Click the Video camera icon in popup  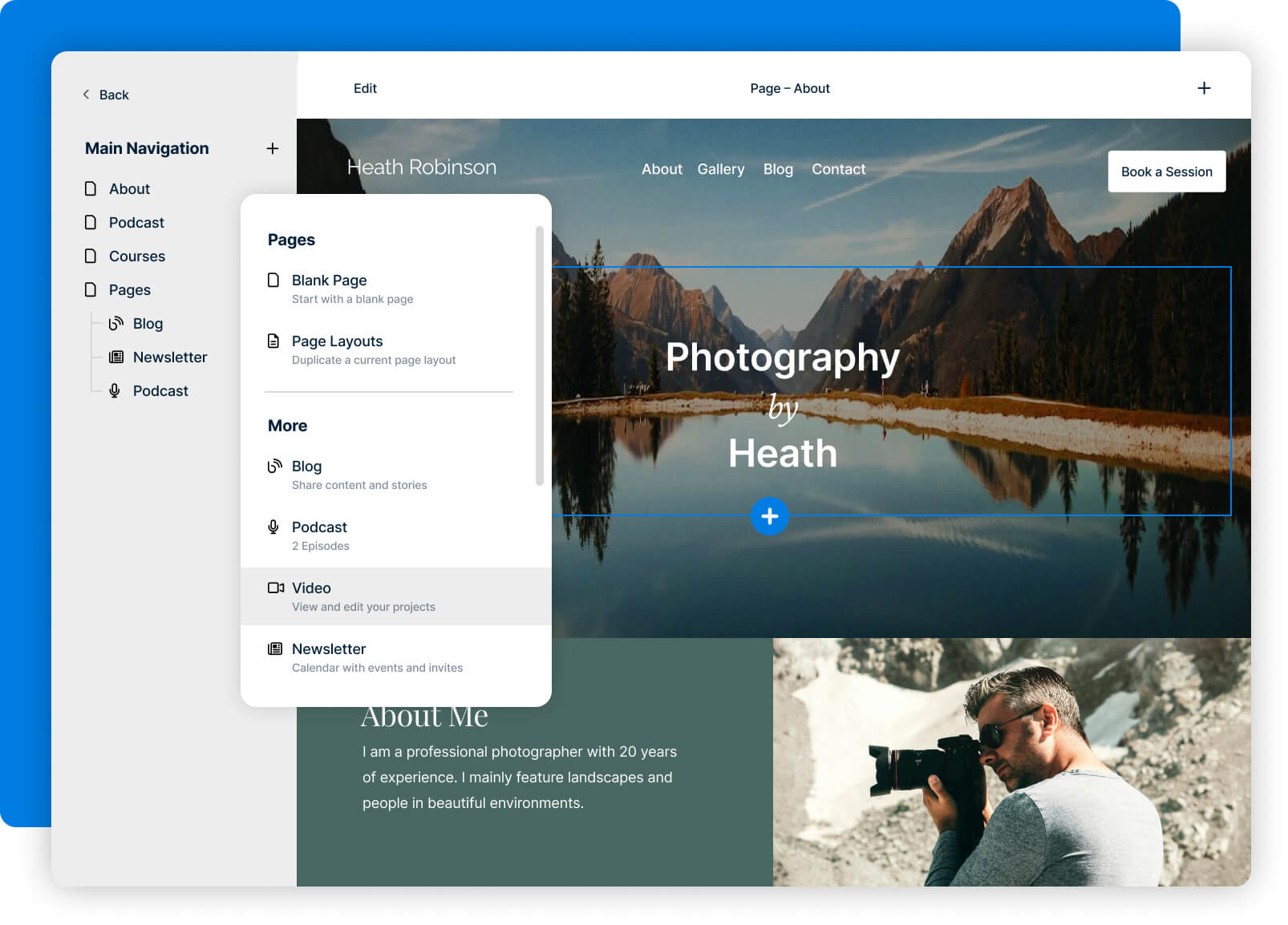point(275,588)
